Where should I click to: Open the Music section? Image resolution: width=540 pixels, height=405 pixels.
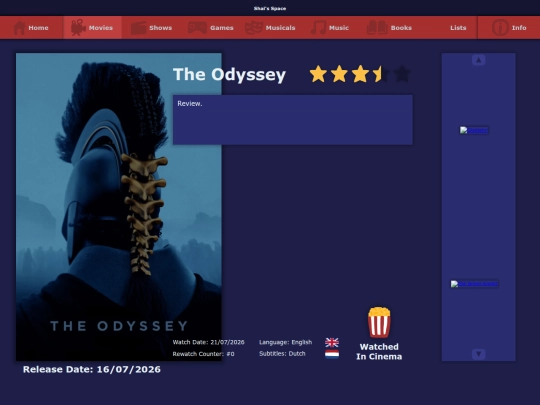pos(330,28)
